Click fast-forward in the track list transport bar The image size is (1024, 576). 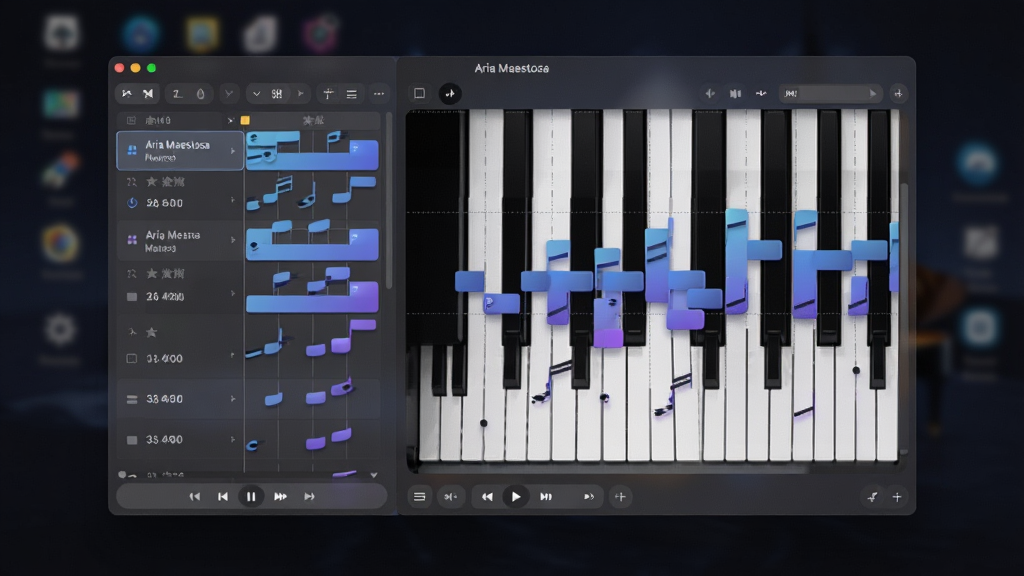[280, 496]
